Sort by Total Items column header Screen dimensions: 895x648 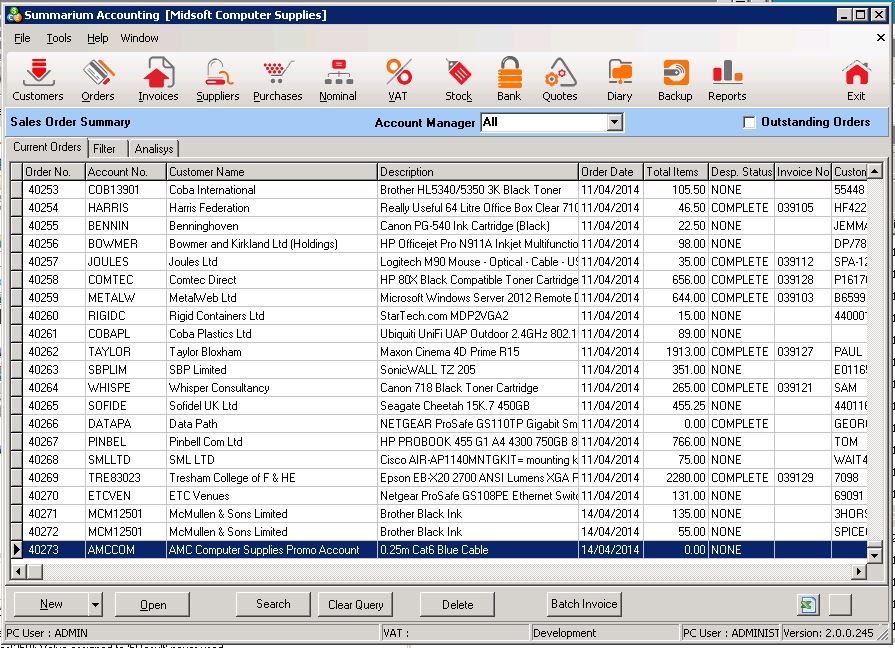click(x=676, y=171)
